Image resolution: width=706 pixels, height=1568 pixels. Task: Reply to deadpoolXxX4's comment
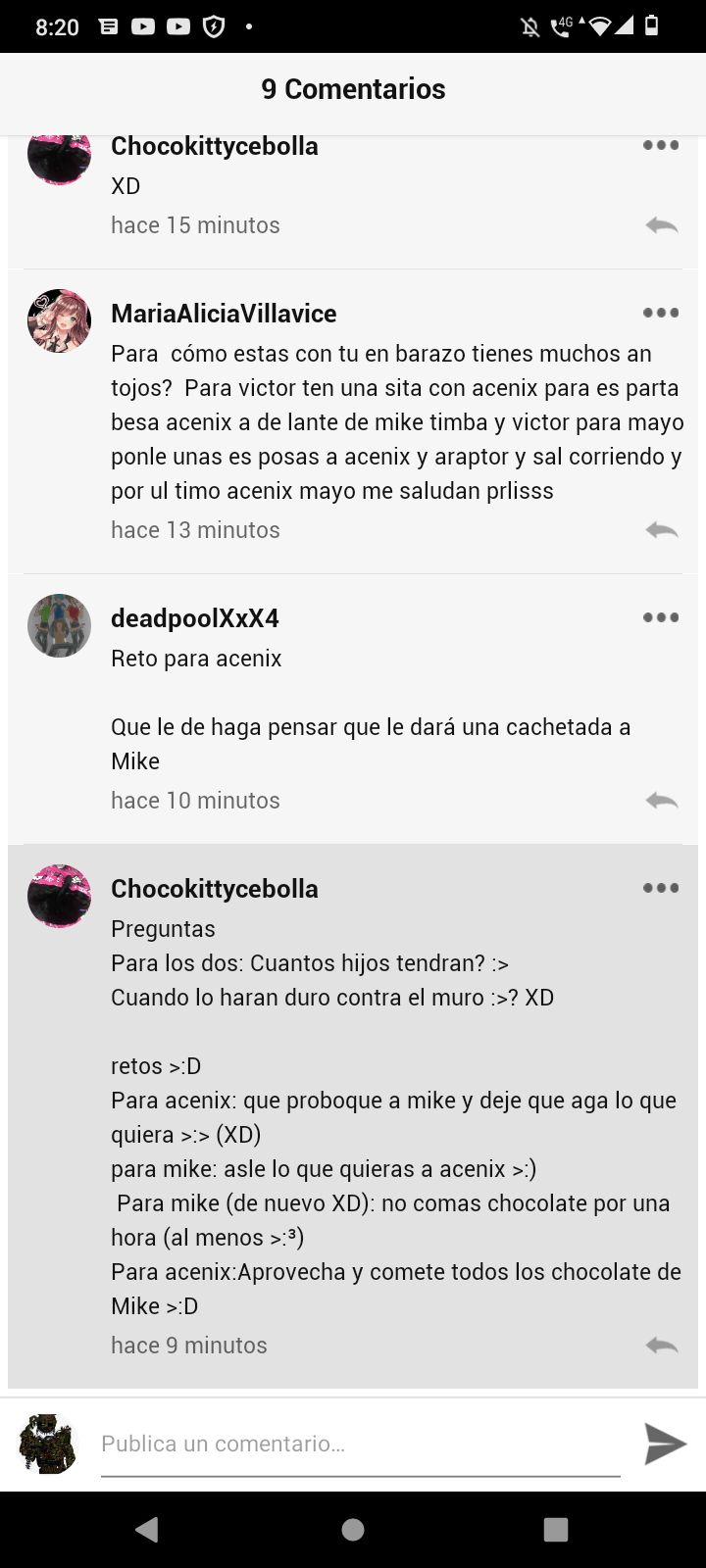point(662,801)
